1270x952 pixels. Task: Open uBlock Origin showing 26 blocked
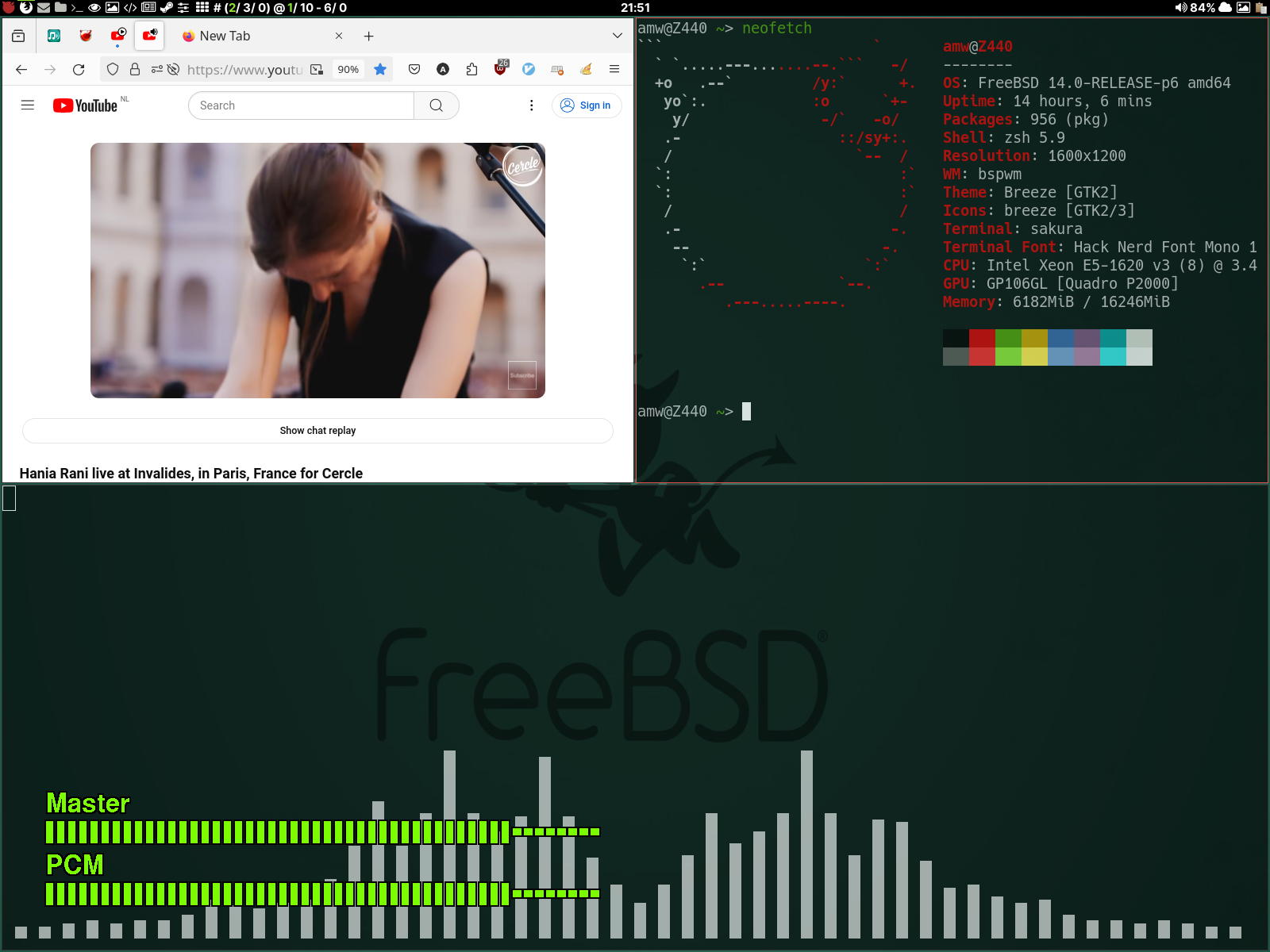point(501,68)
